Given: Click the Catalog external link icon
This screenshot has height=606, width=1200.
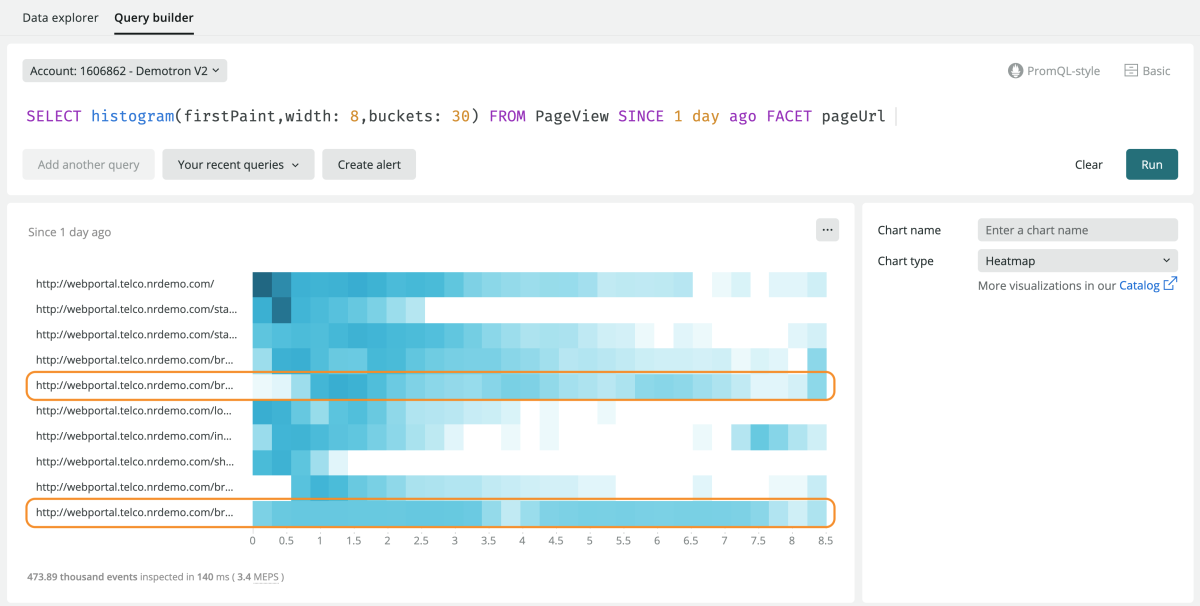Looking at the screenshot, I should pos(1170,286).
